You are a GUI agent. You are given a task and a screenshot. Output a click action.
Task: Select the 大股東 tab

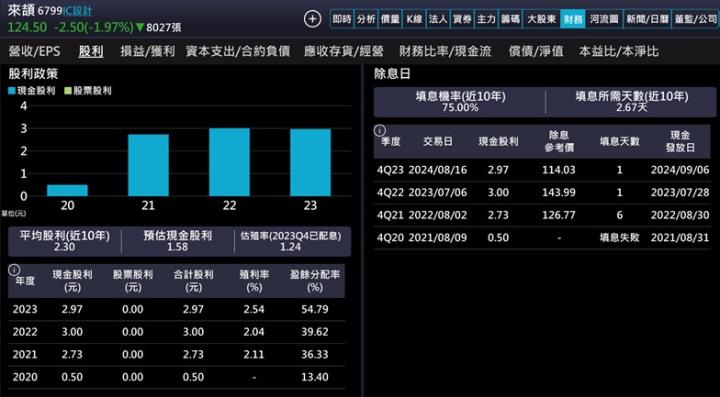click(x=541, y=19)
